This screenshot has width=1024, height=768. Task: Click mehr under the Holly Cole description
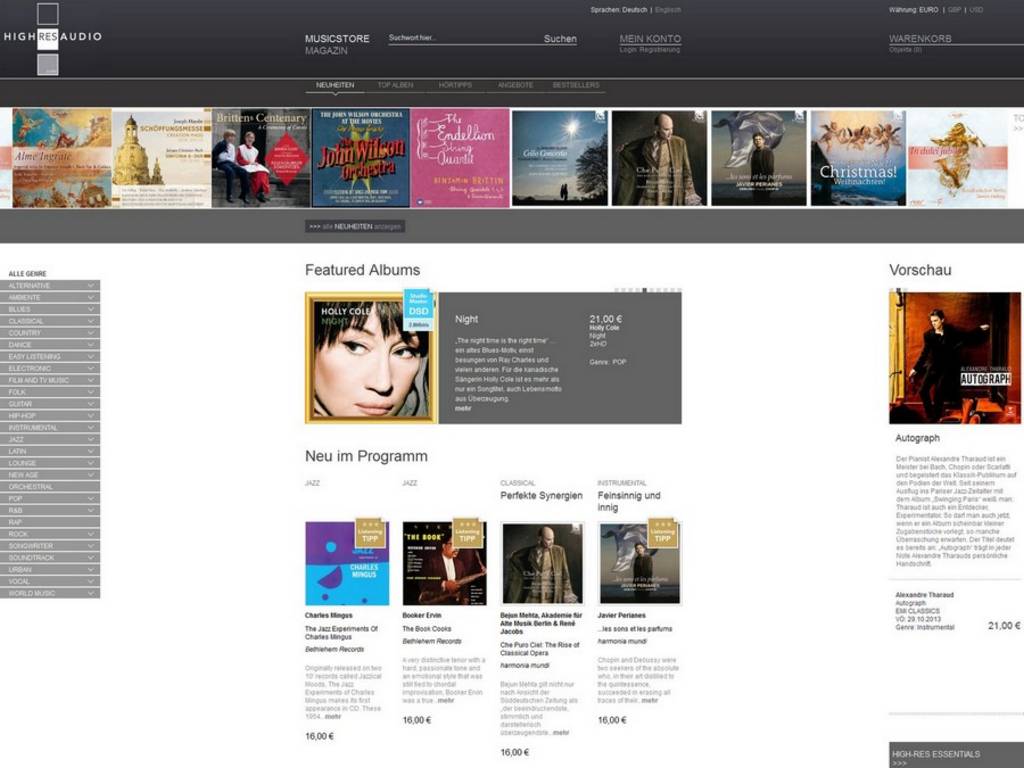(463, 408)
